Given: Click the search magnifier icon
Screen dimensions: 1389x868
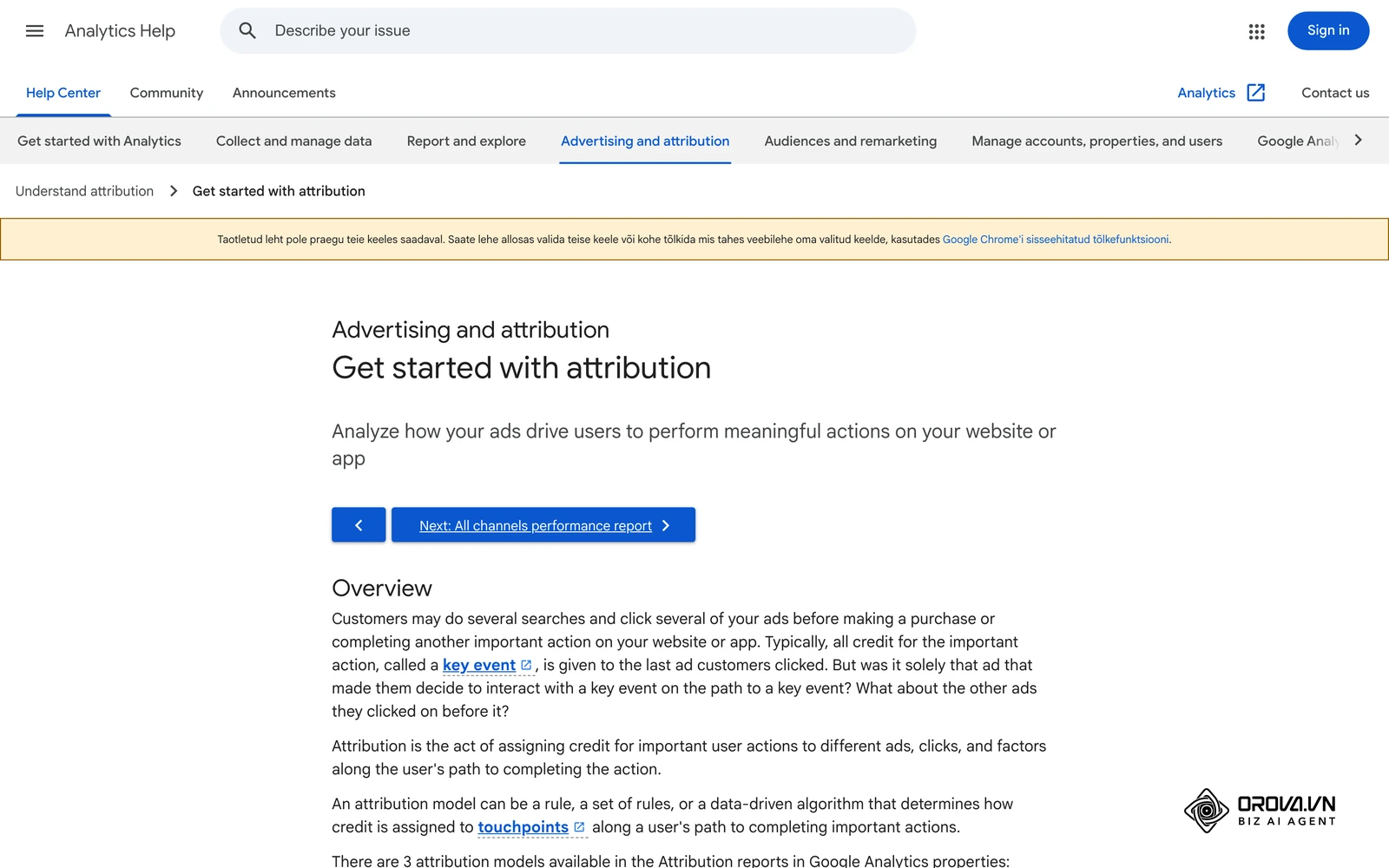Looking at the screenshot, I should 247,31.
